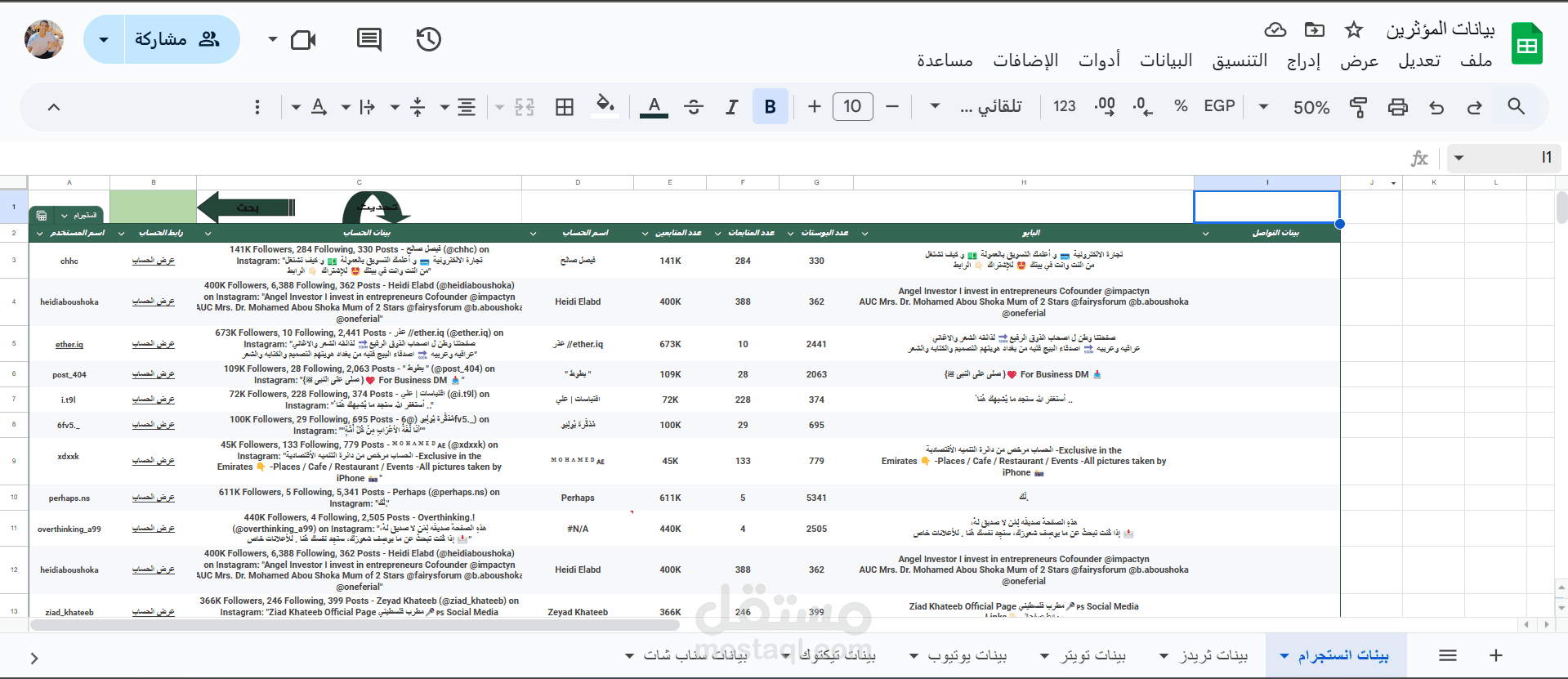Open the عرض menu
The image size is (1568, 679).
coord(1359,60)
